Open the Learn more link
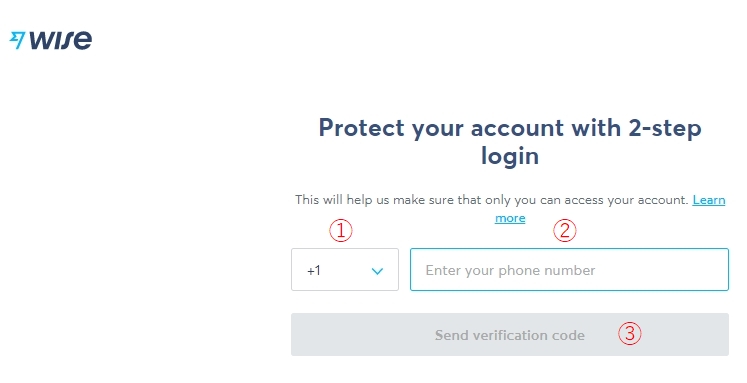The image size is (747, 383). (x=709, y=200)
